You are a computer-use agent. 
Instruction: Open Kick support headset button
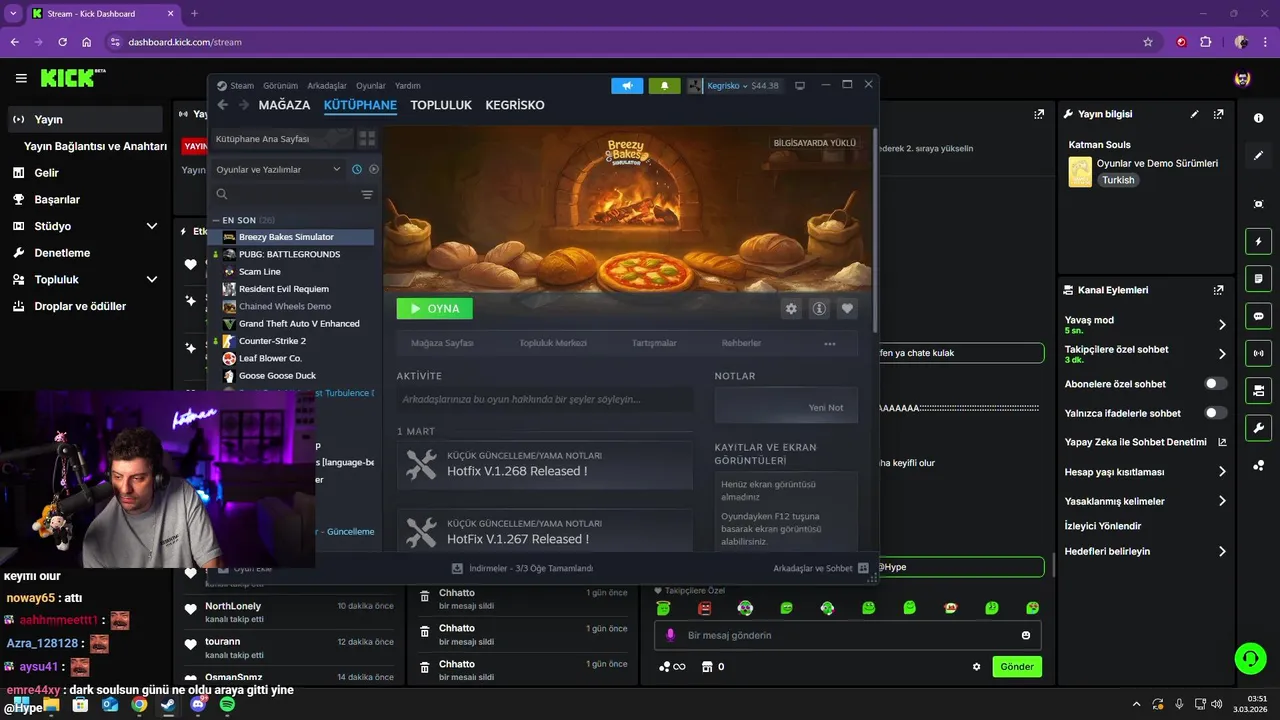[1250, 658]
